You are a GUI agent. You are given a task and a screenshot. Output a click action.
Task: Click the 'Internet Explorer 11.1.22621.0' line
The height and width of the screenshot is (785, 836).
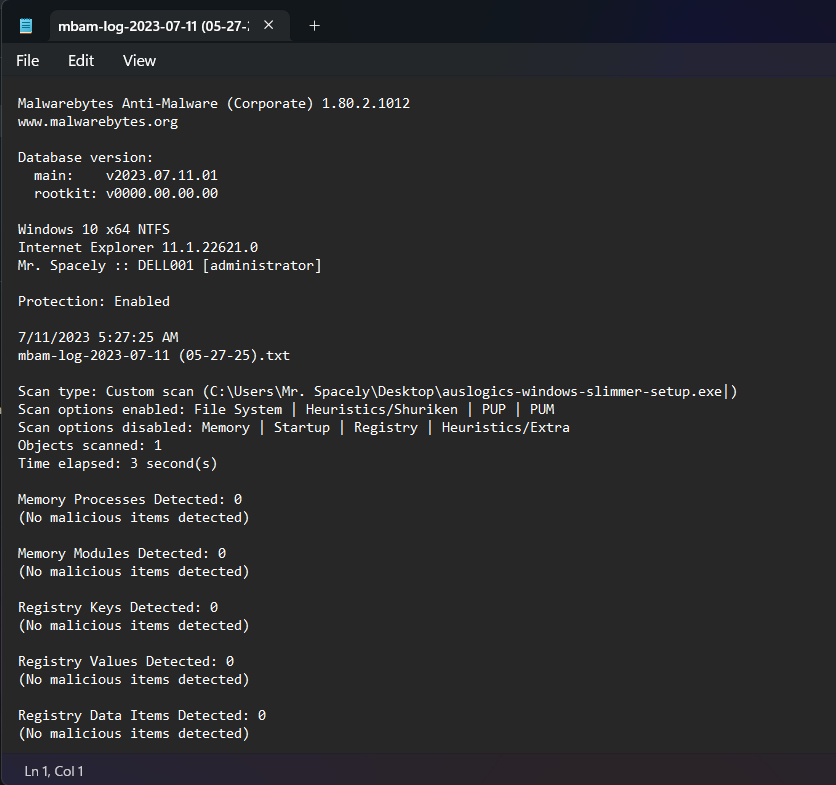tap(138, 247)
